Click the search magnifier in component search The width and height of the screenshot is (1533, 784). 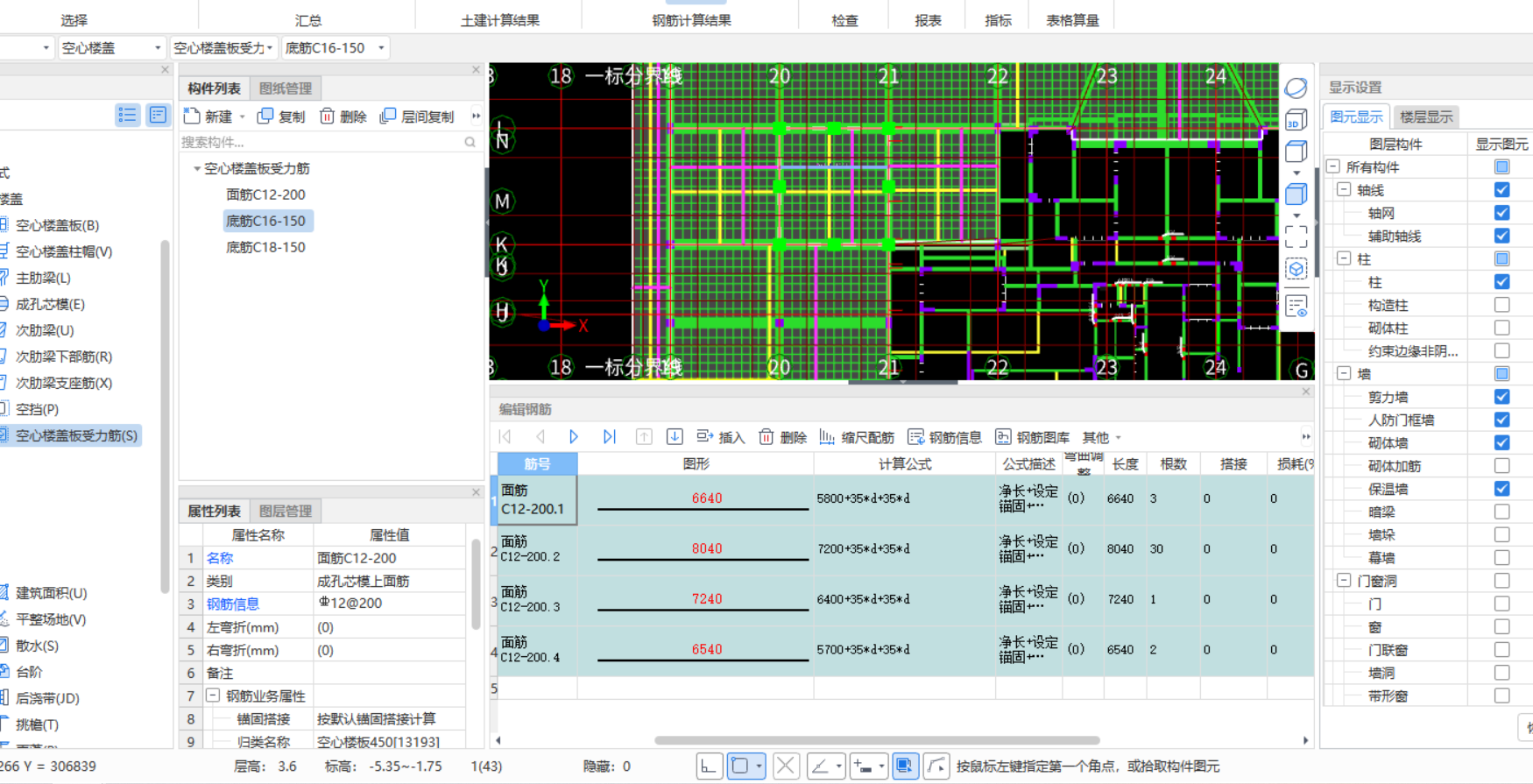point(470,142)
